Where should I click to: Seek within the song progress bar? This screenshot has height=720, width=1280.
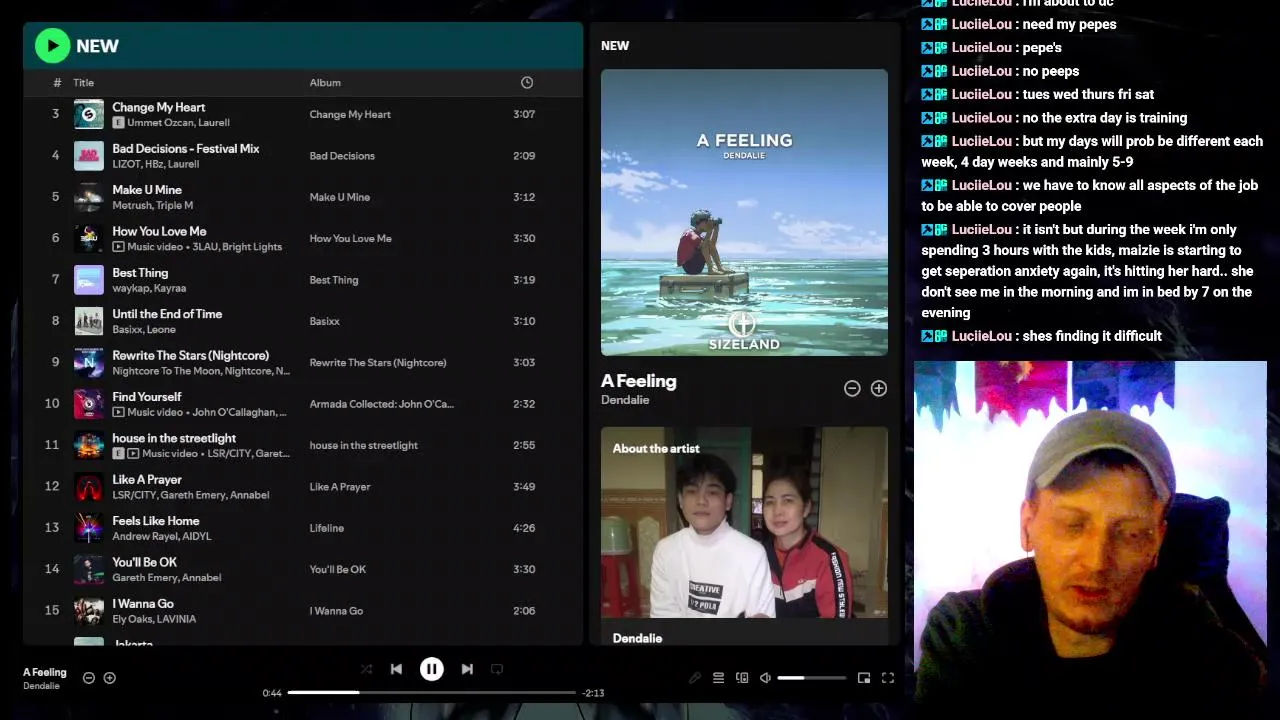click(x=431, y=692)
